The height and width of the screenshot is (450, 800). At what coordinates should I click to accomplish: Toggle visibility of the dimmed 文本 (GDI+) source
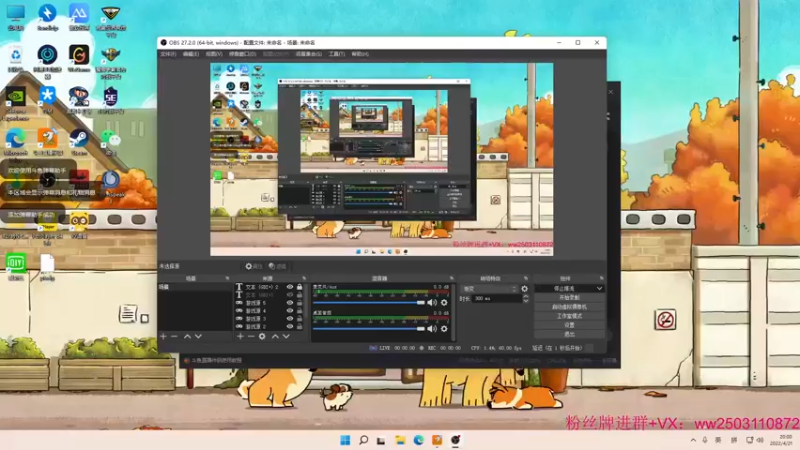pyautogui.click(x=290, y=295)
